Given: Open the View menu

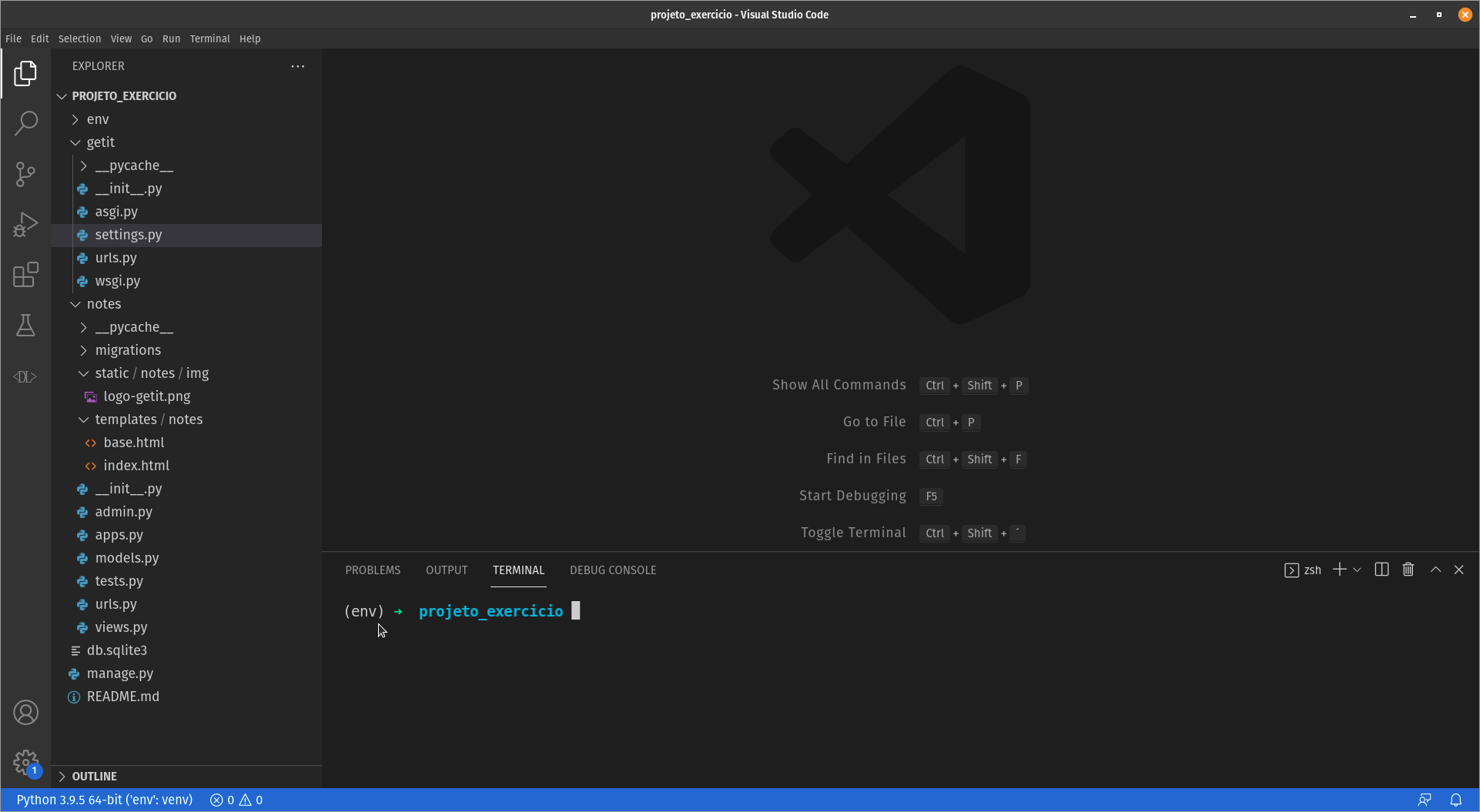Looking at the screenshot, I should (x=121, y=38).
